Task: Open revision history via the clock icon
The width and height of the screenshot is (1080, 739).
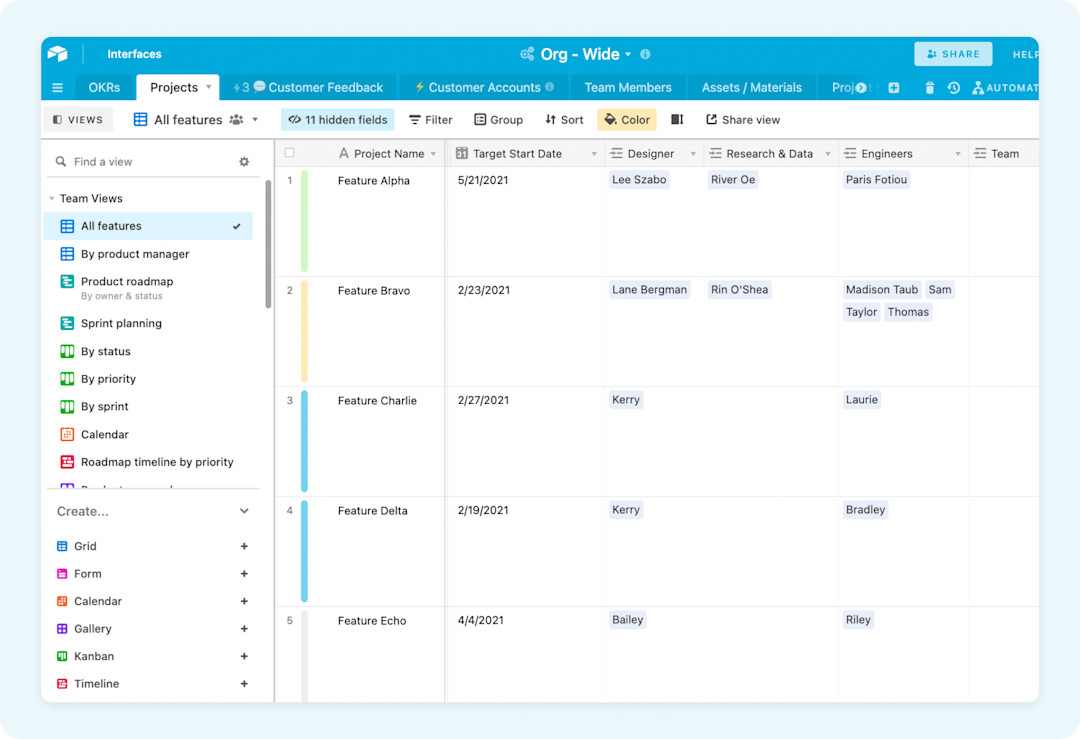Action: (953, 87)
